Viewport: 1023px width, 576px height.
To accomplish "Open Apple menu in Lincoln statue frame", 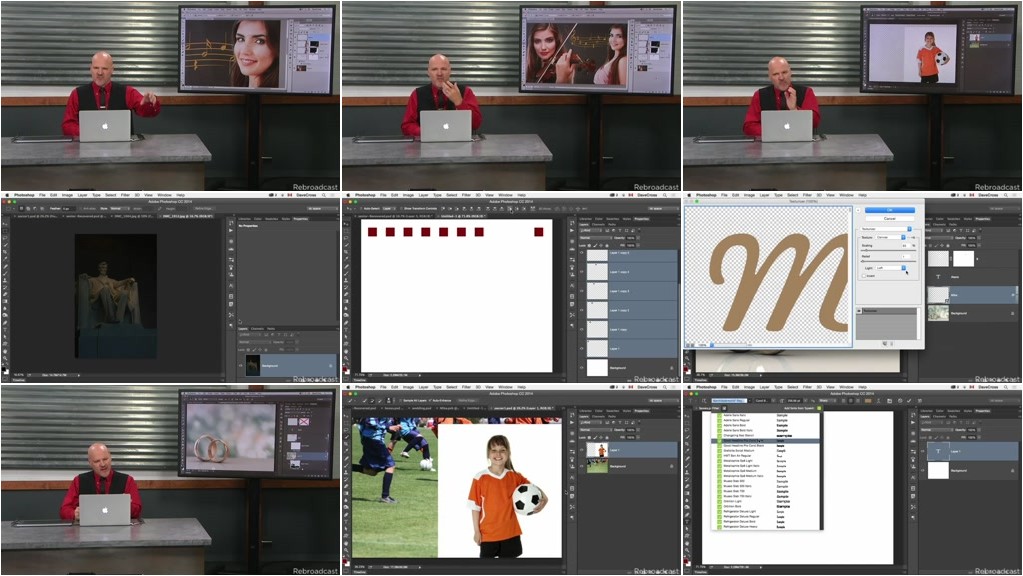I will [x=7, y=195].
